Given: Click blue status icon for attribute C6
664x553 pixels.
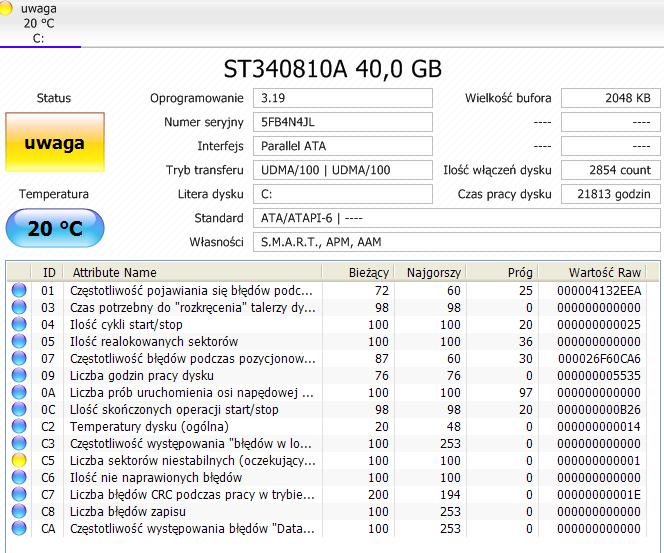Looking at the screenshot, I should 19,477.
